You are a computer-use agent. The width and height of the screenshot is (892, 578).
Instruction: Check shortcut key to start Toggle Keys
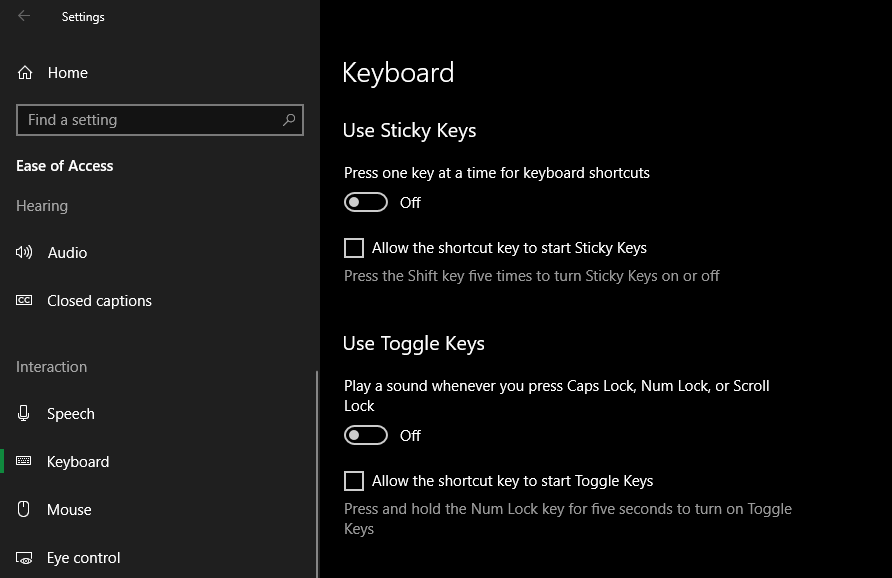click(353, 480)
